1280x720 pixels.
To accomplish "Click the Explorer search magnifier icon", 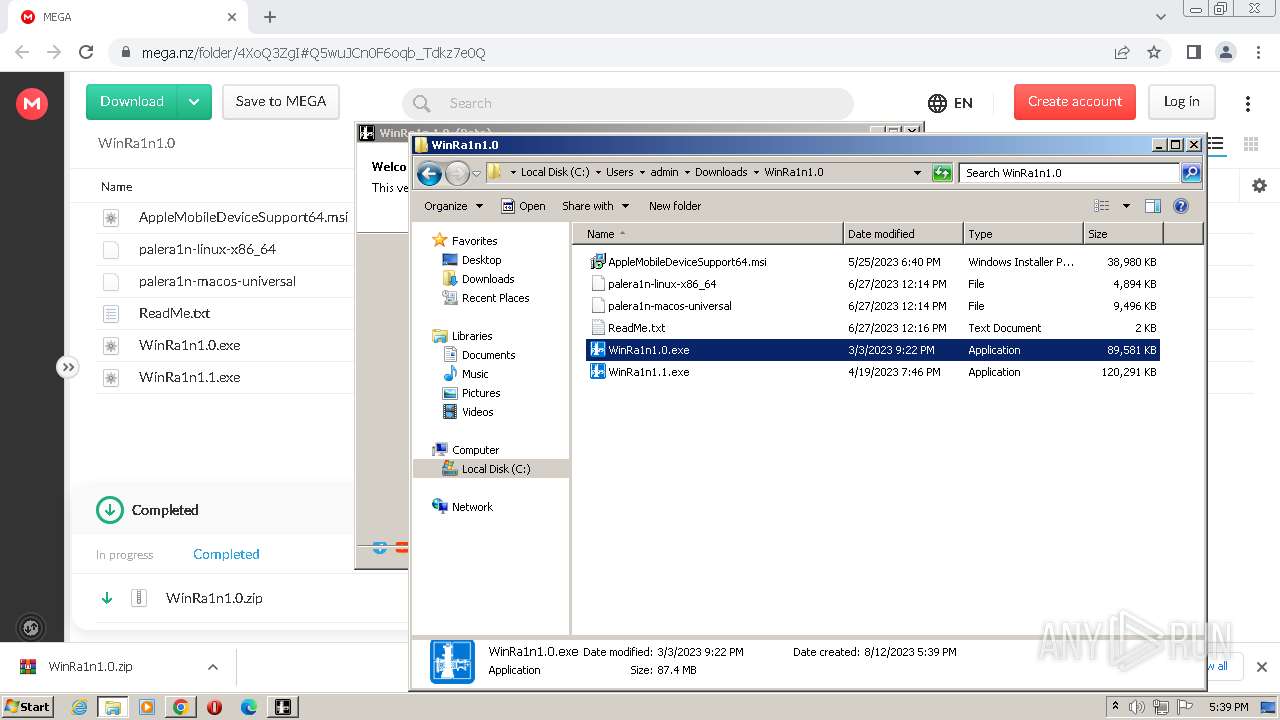I will click(x=1190, y=173).
